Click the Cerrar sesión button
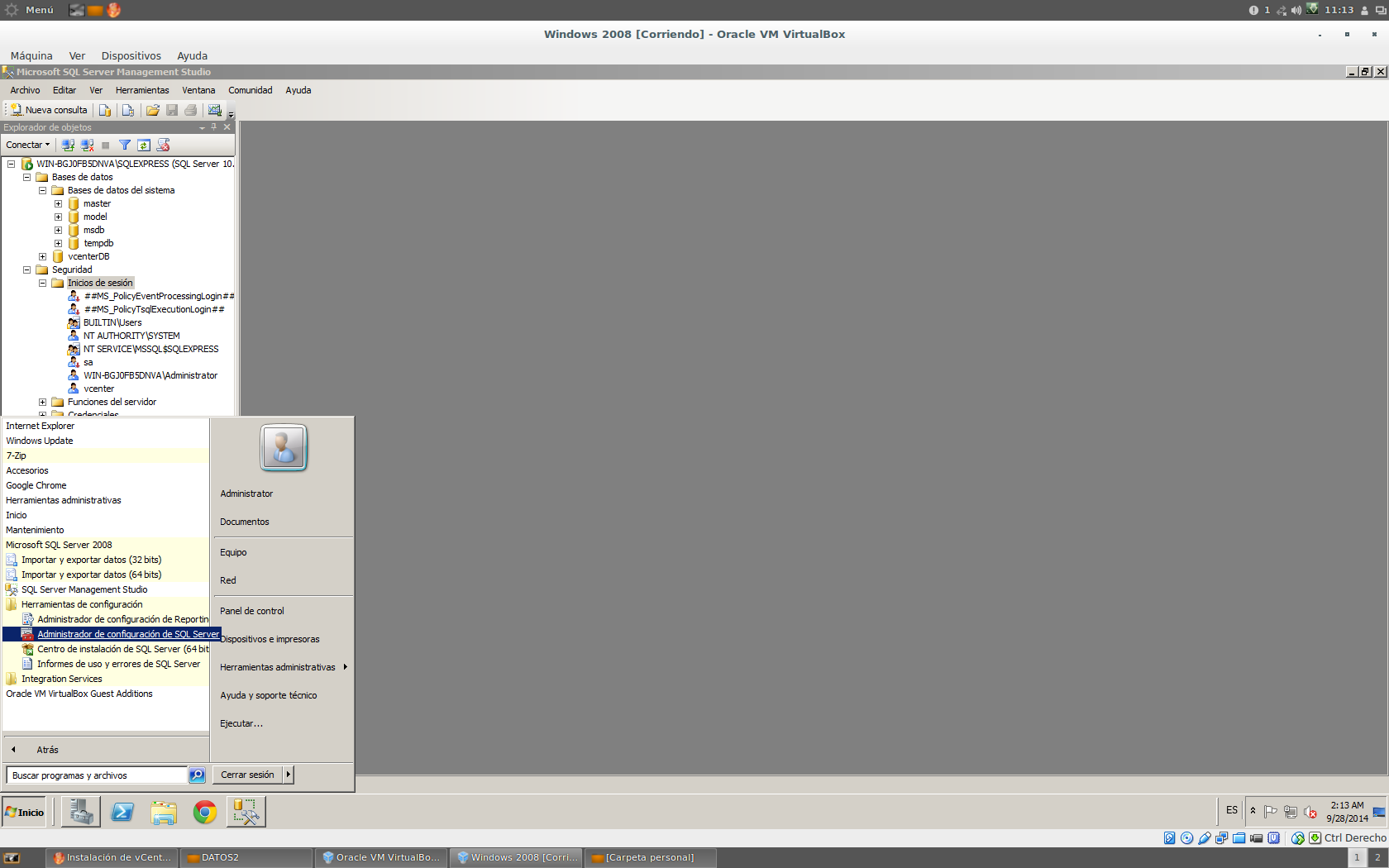 coord(247,775)
